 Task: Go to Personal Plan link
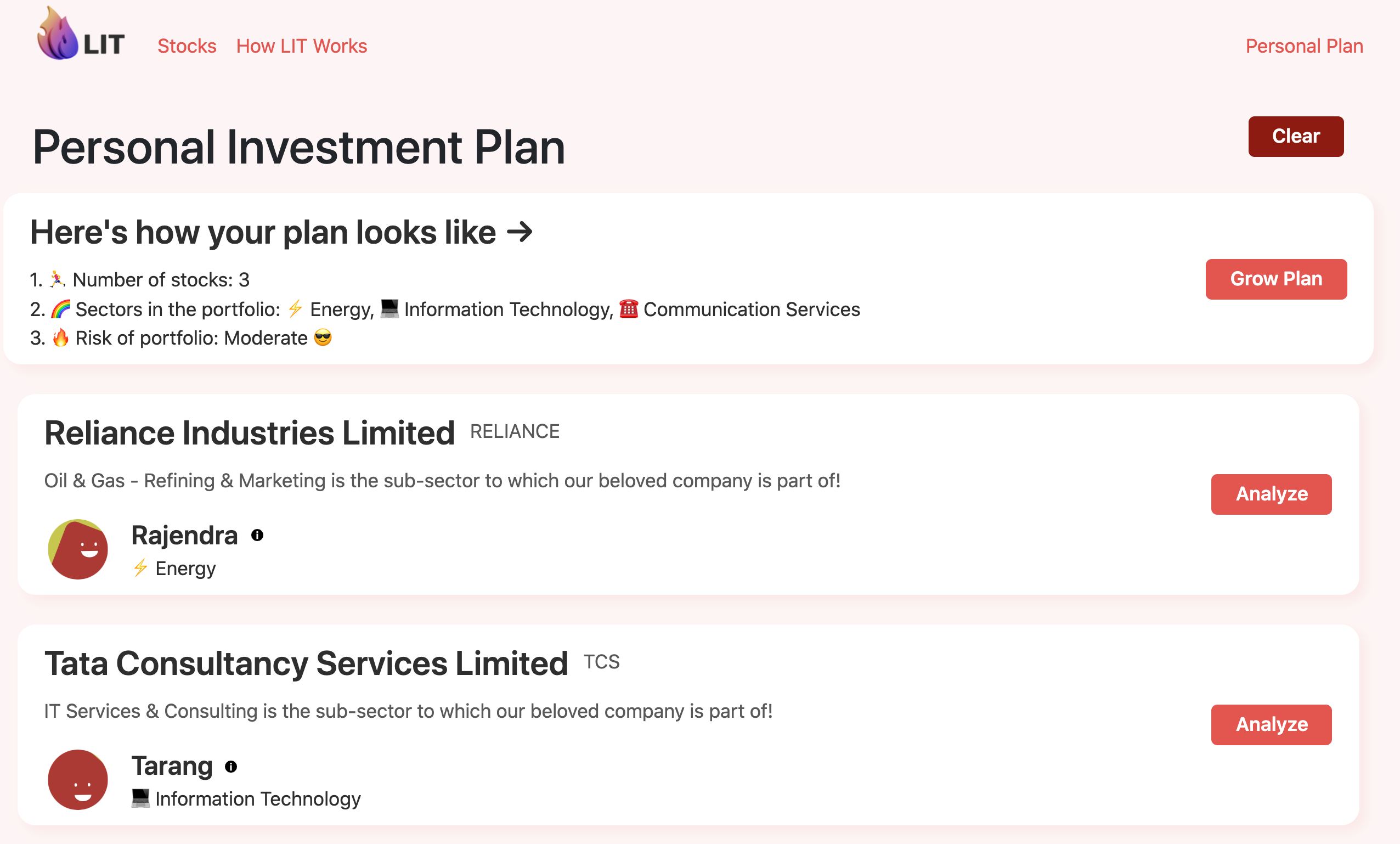[x=1304, y=46]
